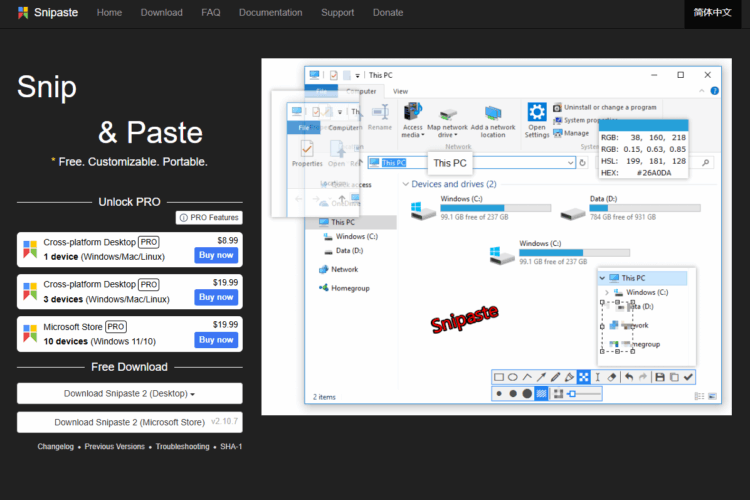
Task: Collapse This PC node in pasted tree
Action: click(x=602, y=278)
